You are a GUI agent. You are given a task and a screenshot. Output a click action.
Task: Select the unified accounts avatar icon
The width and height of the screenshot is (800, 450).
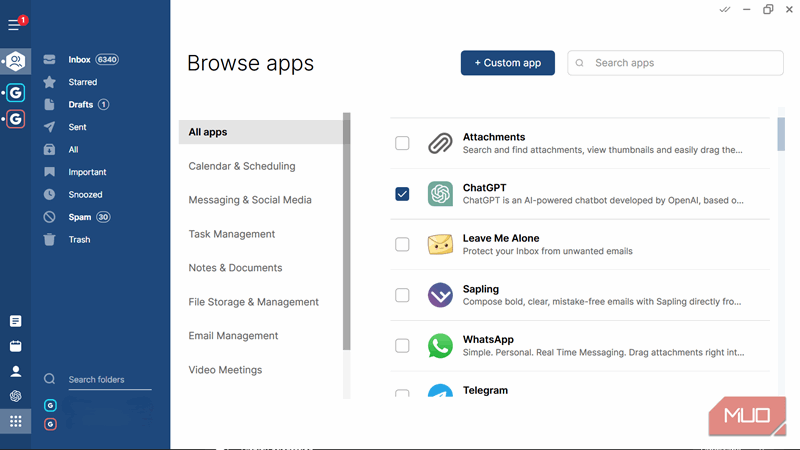[16, 61]
